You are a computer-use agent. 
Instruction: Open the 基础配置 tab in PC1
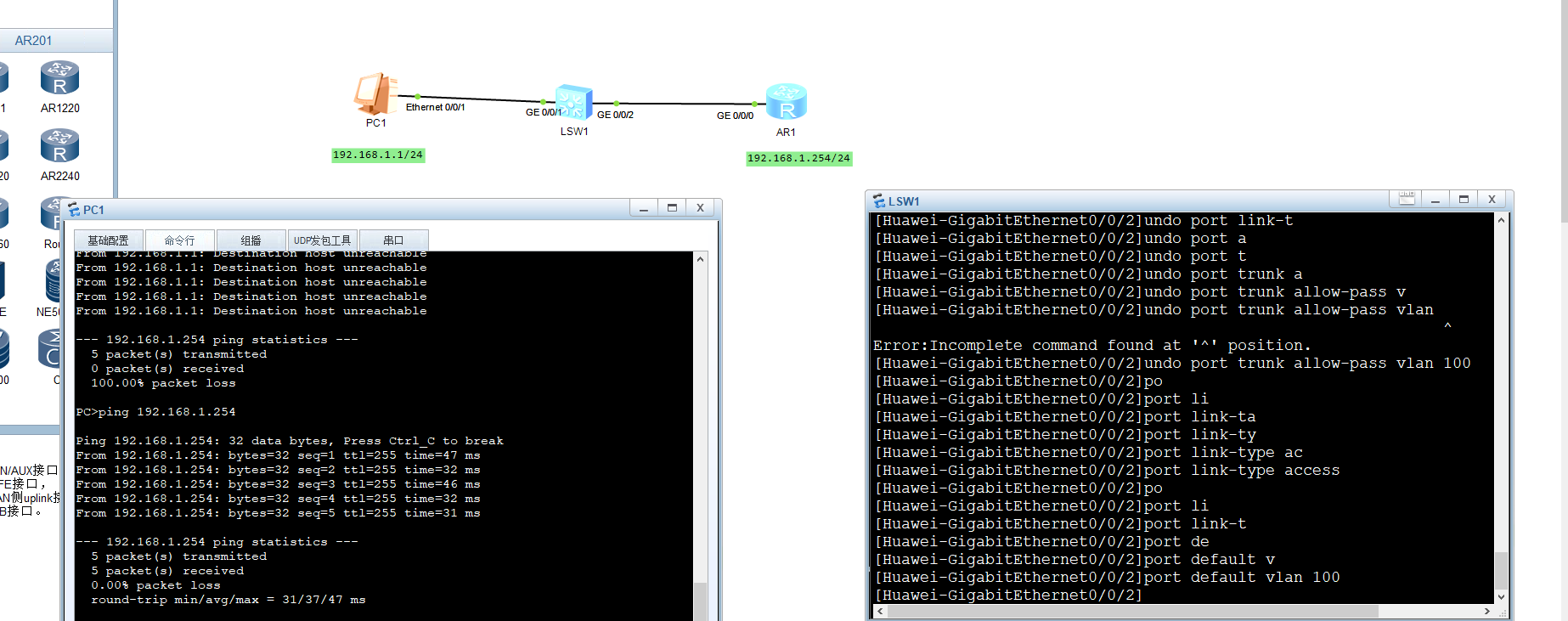point(108,240)
